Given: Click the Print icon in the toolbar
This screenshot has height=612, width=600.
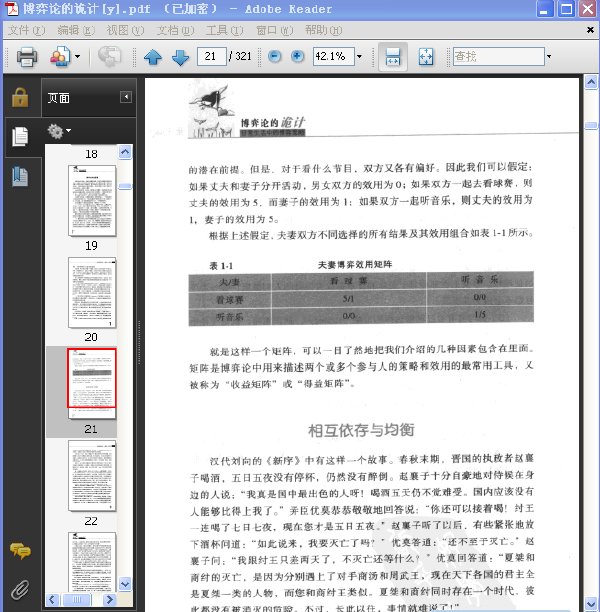Looking at the screenshot, I should tap(27, 57).
